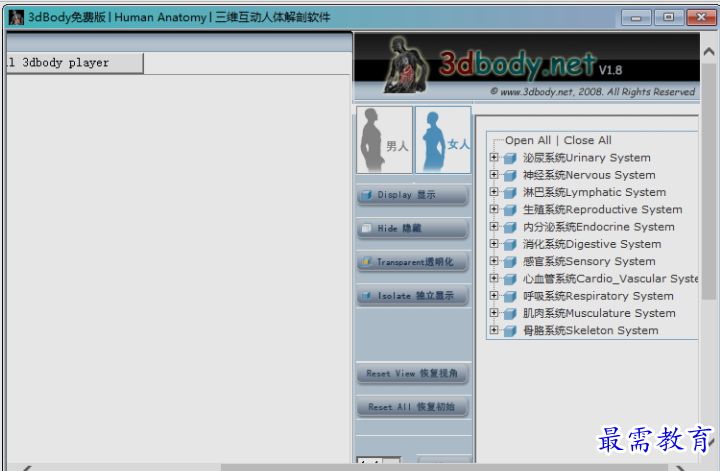Select 肌肉系统Musculature System label

point(599,313)
